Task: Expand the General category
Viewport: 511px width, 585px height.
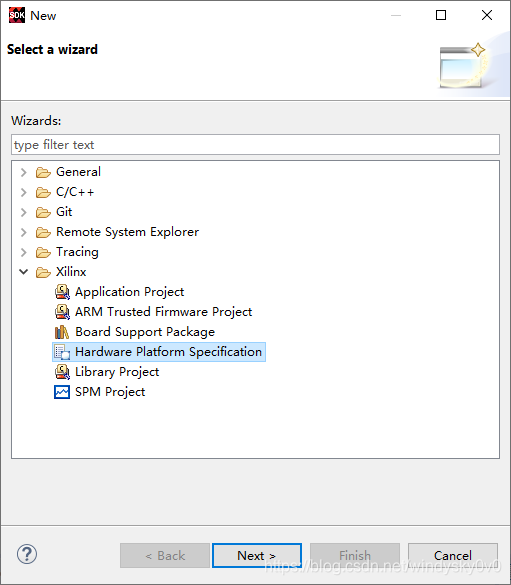Action: click(x=23, y=172)
